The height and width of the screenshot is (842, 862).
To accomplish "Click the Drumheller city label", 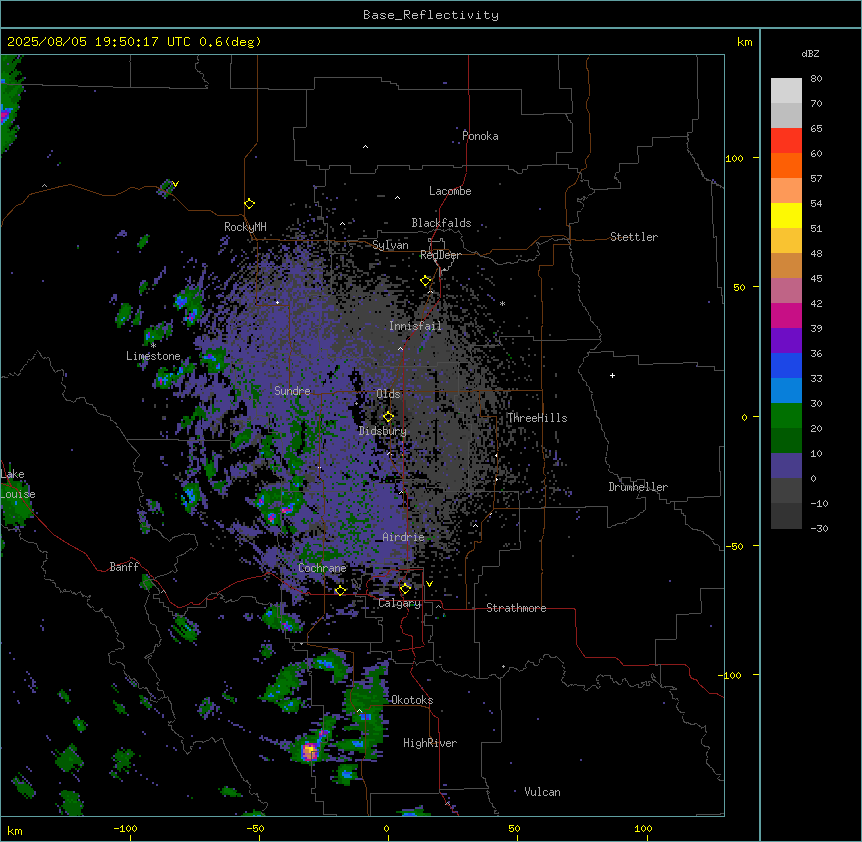I will pyautogui.click(x=638, y=487).
